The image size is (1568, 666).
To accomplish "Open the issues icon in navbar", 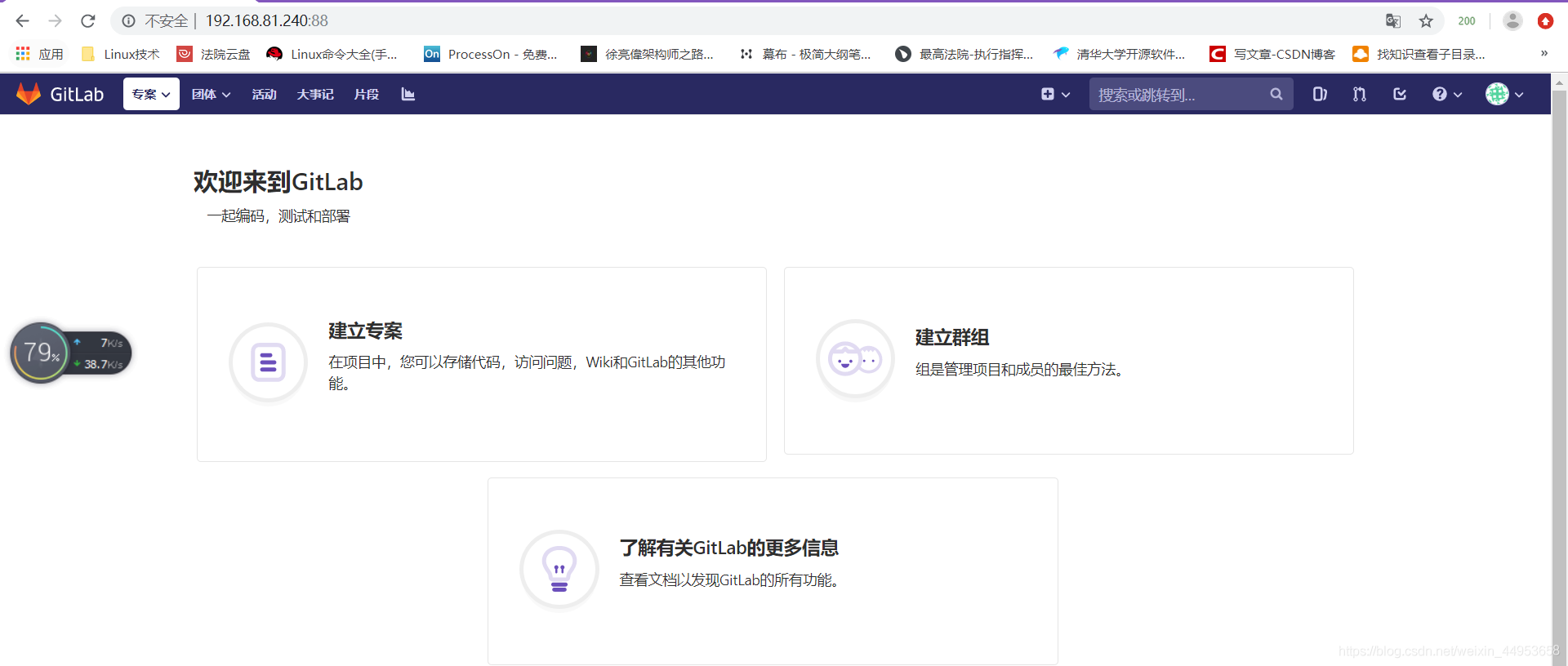I will coord(1320,95).
